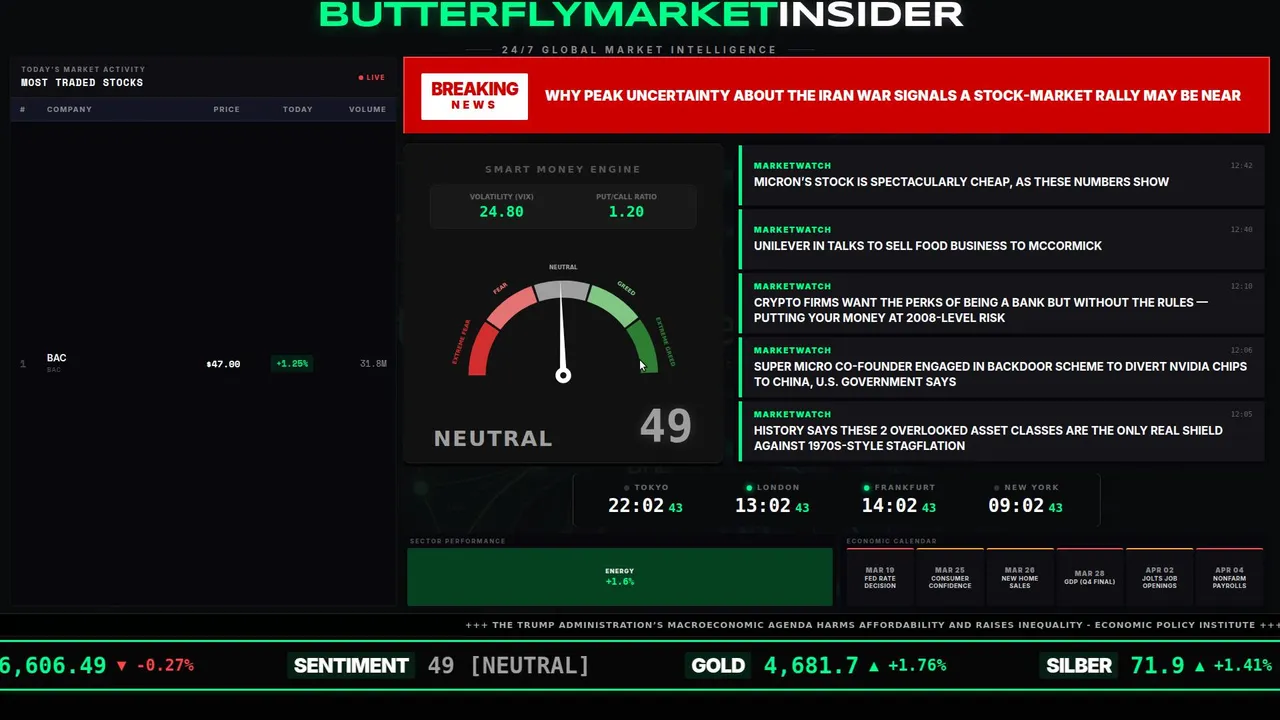Screen dimensions: 1280x720
Task: Open the Mar 25 Consumer Confidence event
Action: [x=950, y=577]
